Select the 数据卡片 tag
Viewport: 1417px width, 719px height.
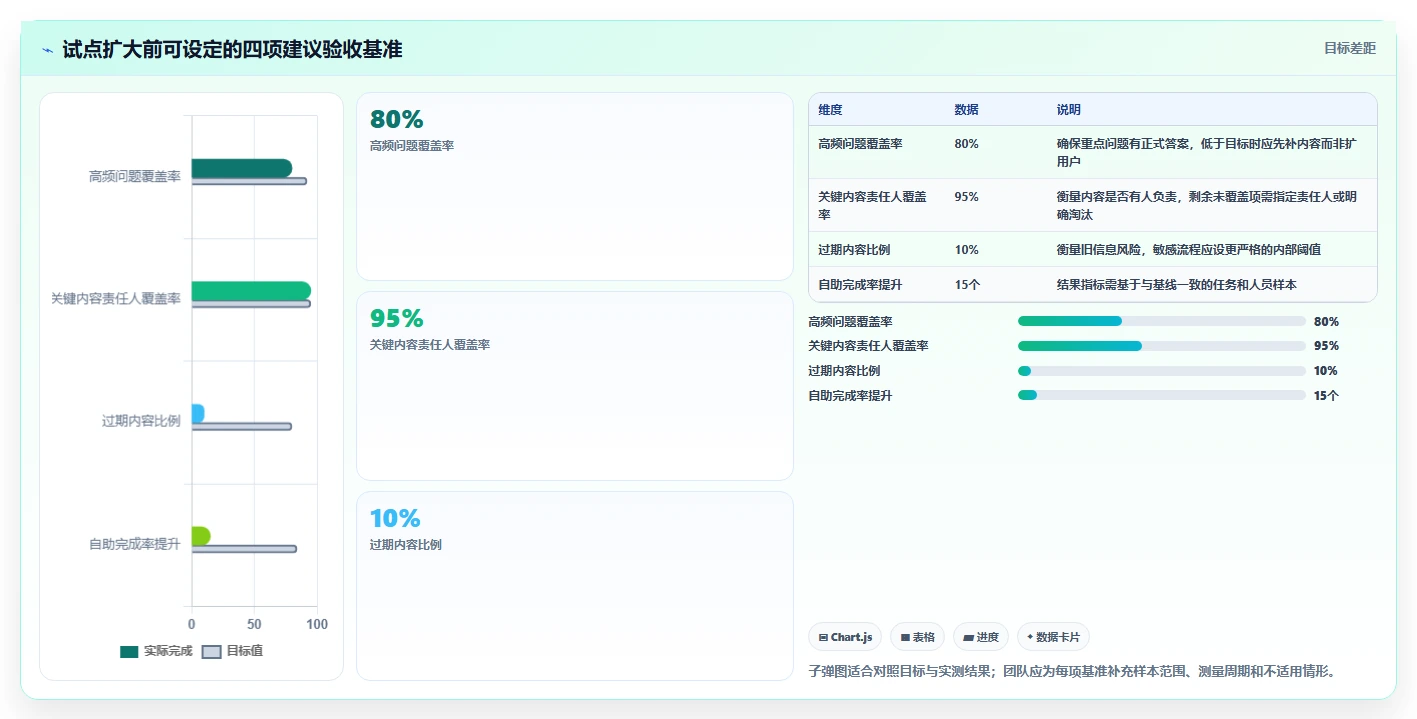tap(1053, 637)
